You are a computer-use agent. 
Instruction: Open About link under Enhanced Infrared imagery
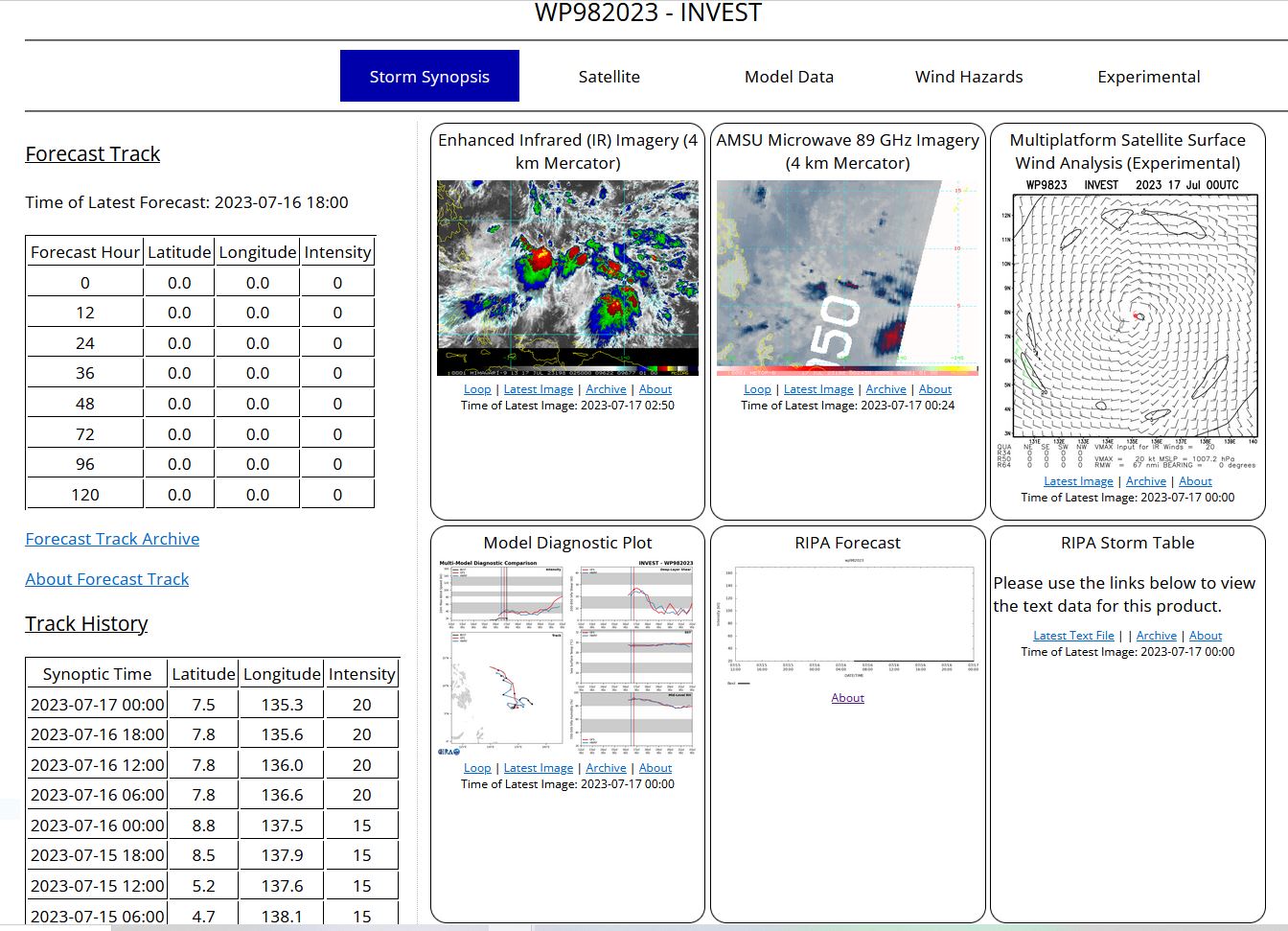point(655,389)
